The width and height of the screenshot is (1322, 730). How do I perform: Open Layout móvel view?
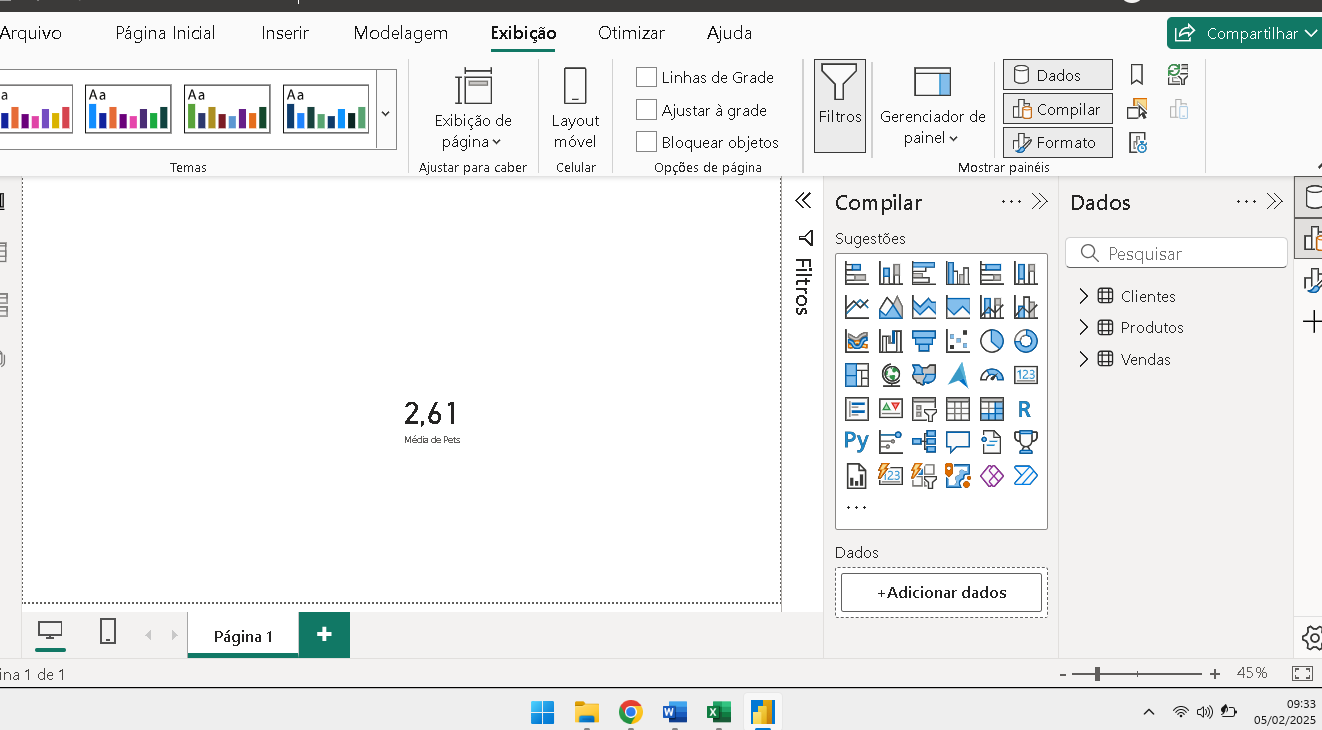pyautogui.click(x=575, y=109)
